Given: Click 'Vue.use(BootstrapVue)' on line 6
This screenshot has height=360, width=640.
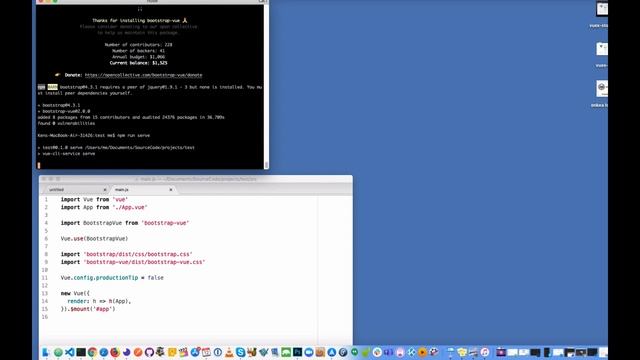Looking at the screenshot, I should click(94, 238).
